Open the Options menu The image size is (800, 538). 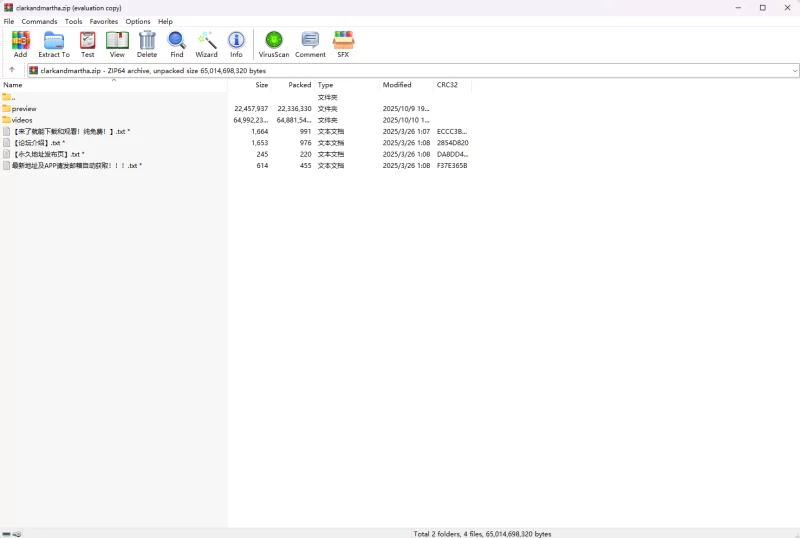tap(138, 21)
